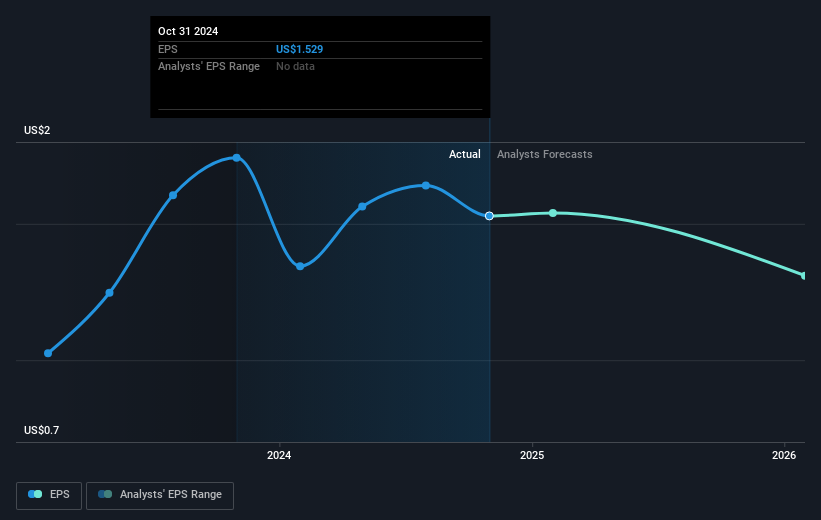Screen dimensions: 821x520
Task: Click the EPS legend color icon
Action: click(35, 494)
